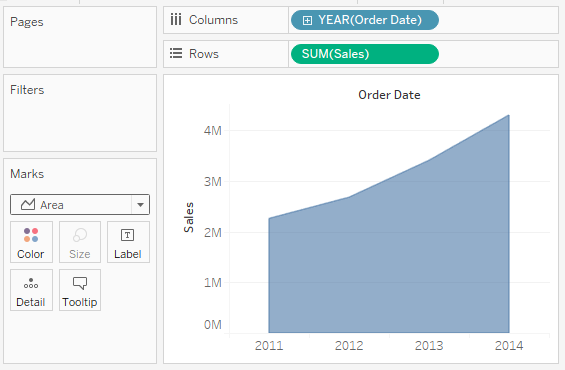Screen dimensions: 565x370
Task: Select the YEAR(Order Date) pill
Action: [365, 20]
